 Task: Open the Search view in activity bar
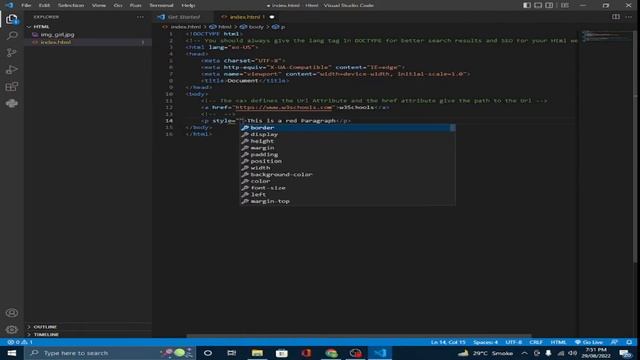[x=12, y=36]
